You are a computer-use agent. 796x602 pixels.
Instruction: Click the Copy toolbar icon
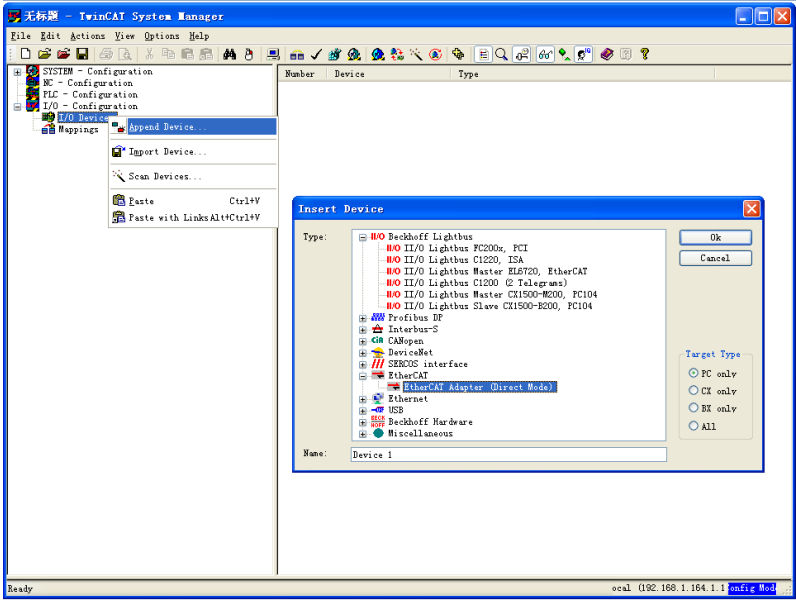168,54
